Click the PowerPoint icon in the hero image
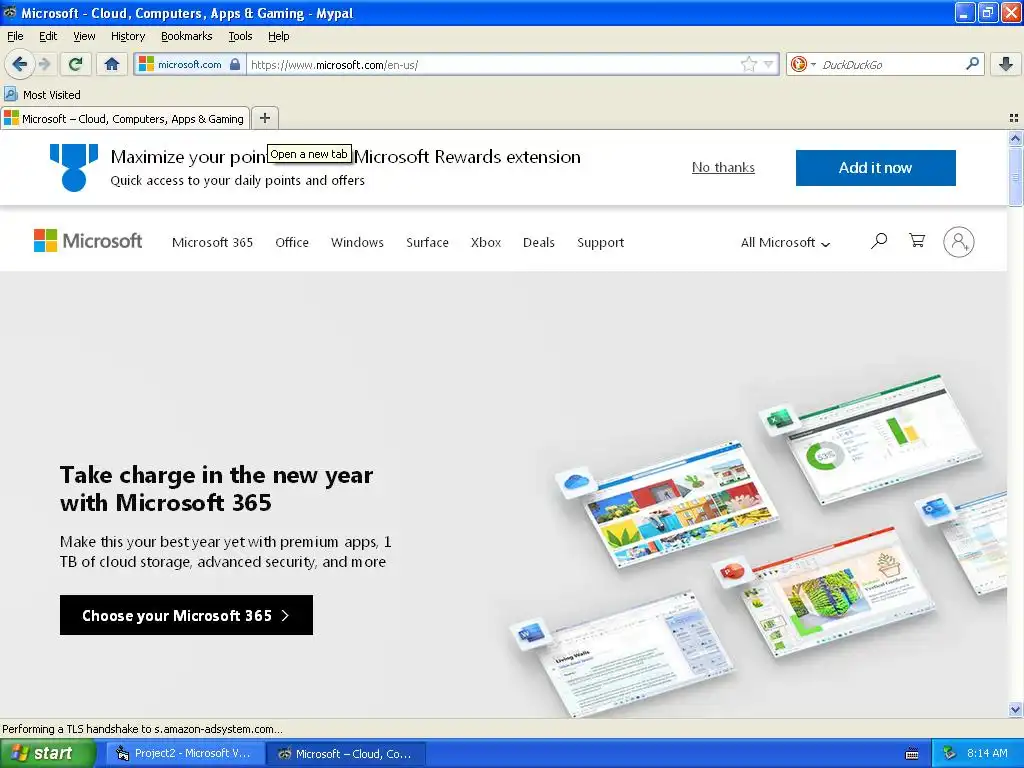The height and width of the screenshot is (768, 1024). pyautogui.click(x=731, y=572)
